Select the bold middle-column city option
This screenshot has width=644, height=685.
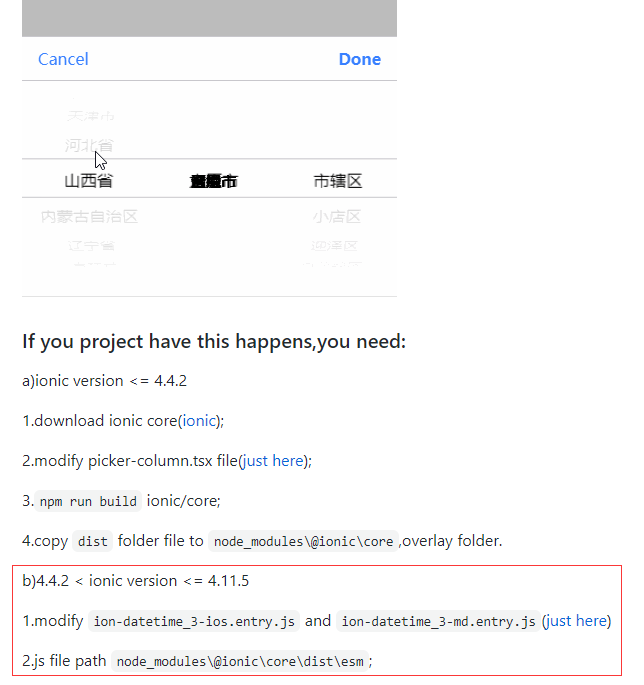pos(214,181)
